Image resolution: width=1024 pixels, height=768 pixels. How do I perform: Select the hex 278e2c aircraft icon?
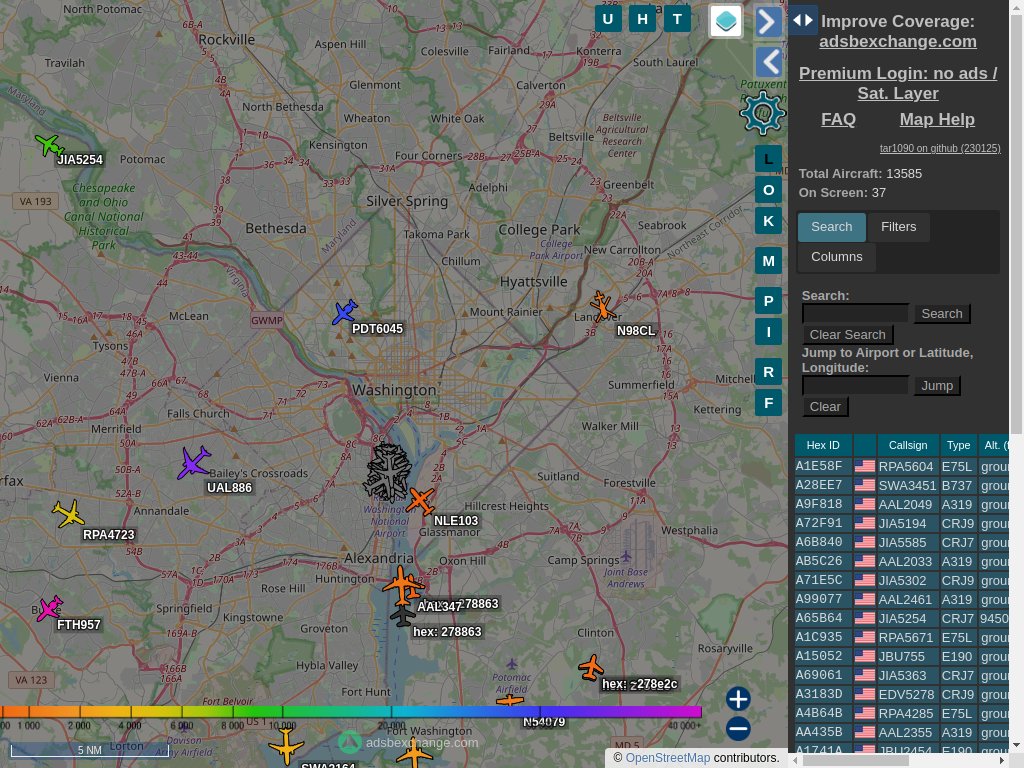coord(591,667)
